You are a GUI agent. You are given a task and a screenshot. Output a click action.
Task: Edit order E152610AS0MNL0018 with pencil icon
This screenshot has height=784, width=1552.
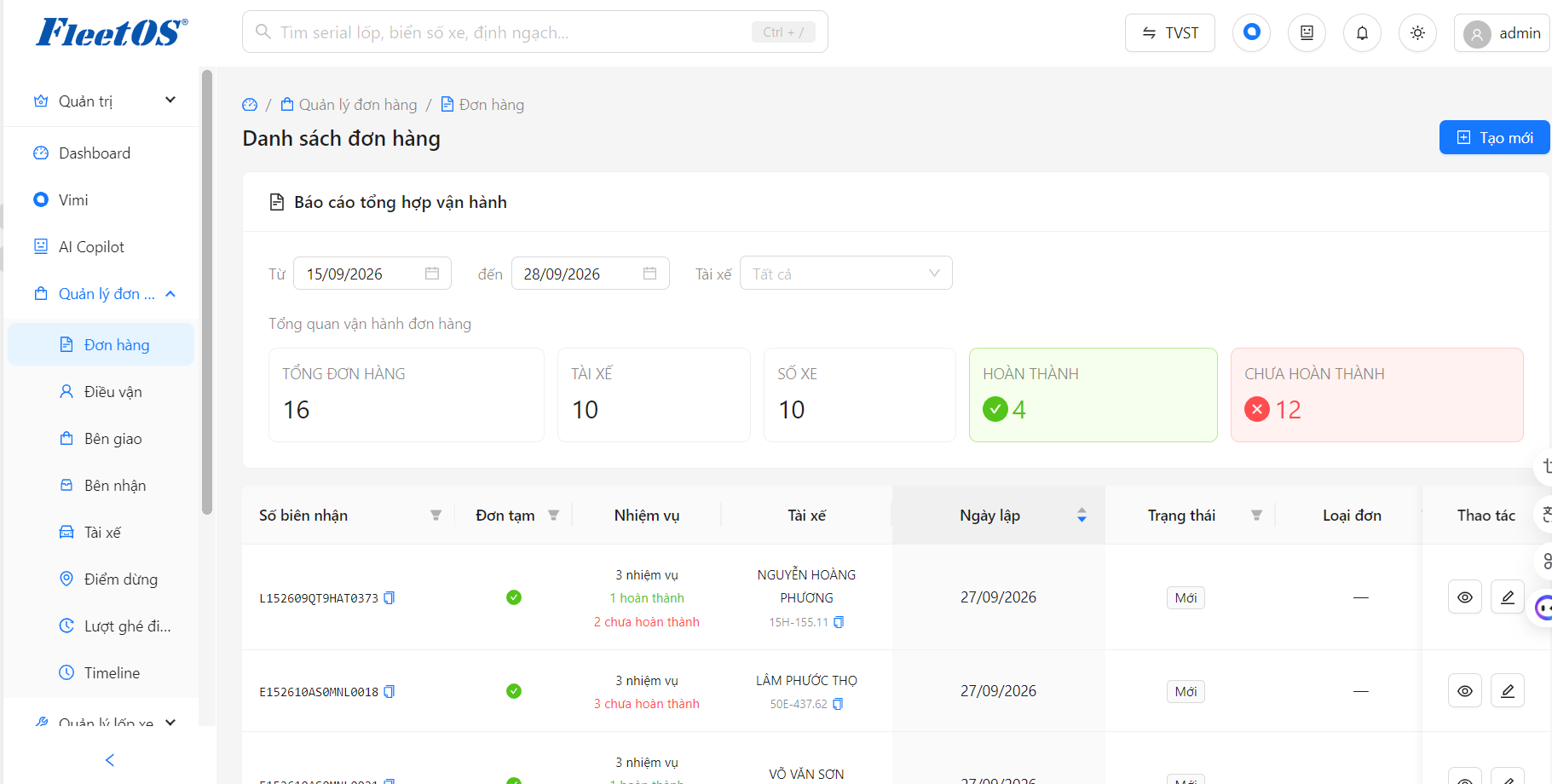pyautogui.click(x=1508, y=691)
